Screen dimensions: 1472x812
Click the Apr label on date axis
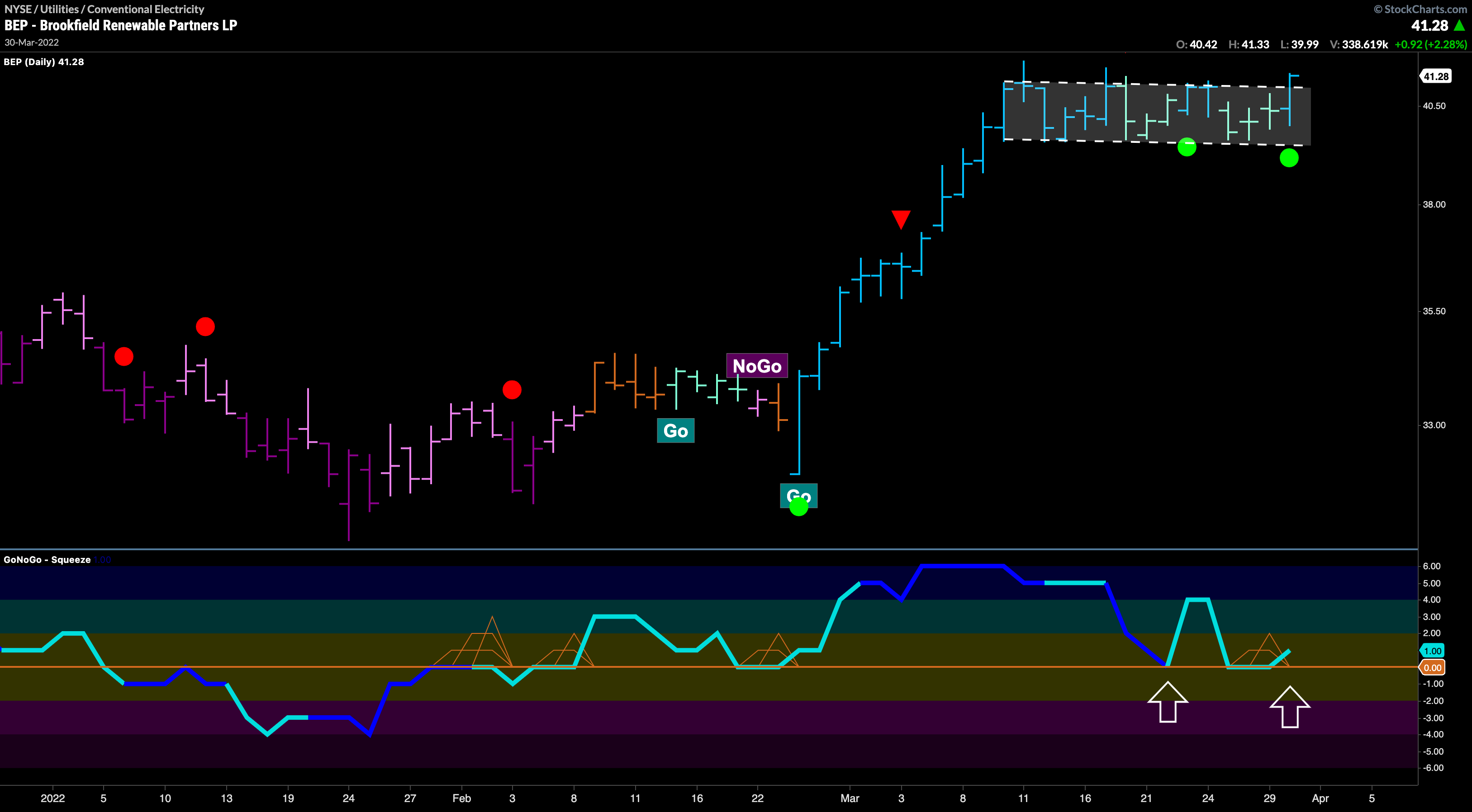pyautogui.click(x=1320, y=798)
